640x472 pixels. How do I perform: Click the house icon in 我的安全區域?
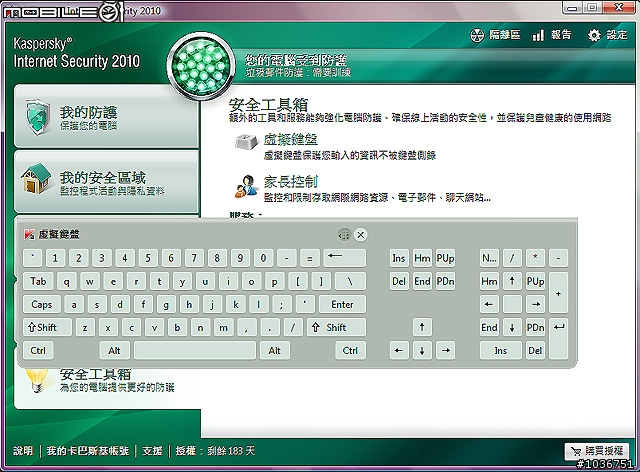36,178
